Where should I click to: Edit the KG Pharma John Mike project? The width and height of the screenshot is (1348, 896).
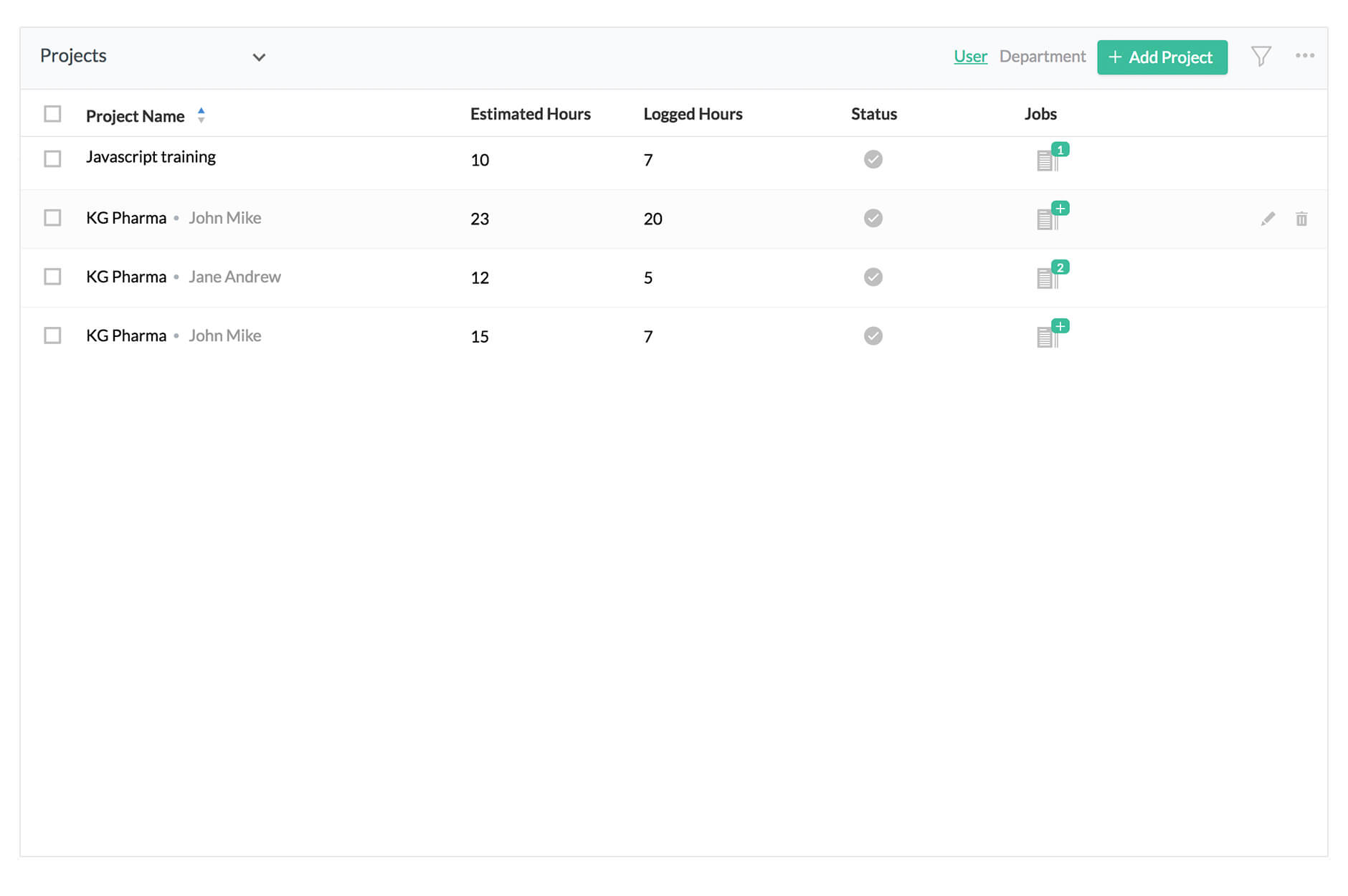coord(1268,219)
